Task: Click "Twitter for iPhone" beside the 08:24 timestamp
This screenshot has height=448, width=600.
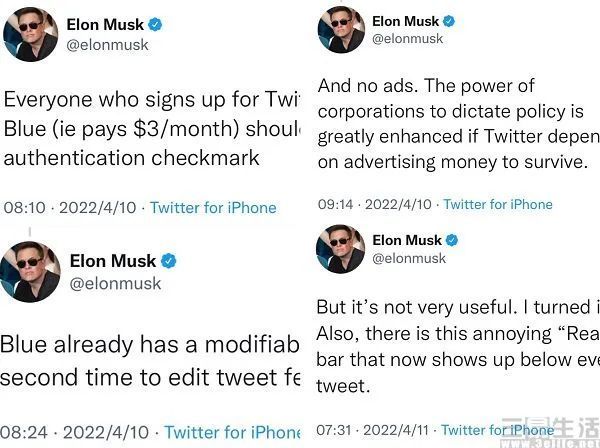Action: pos(232,432)
